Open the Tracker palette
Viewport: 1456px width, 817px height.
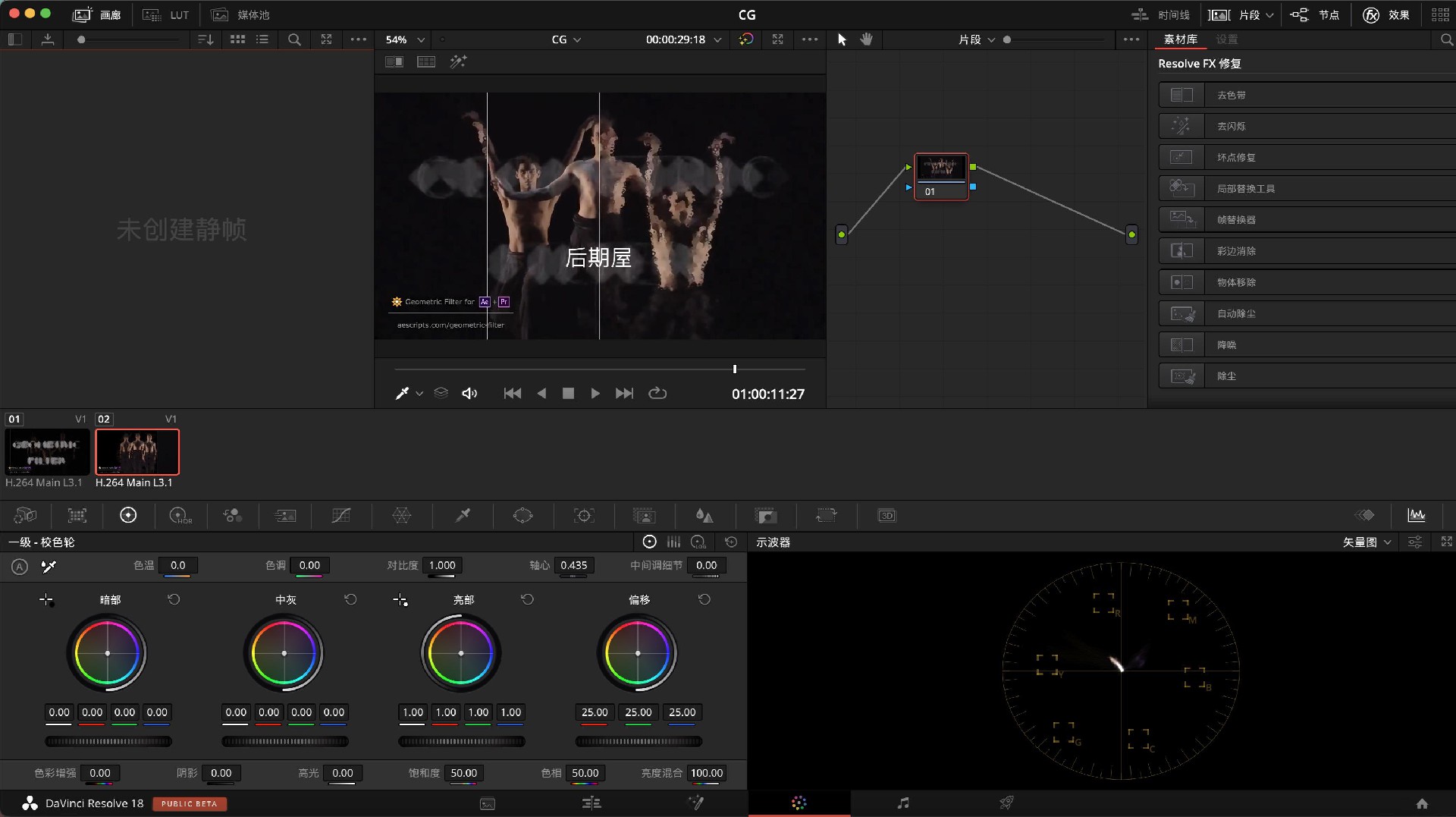point(584,516)
